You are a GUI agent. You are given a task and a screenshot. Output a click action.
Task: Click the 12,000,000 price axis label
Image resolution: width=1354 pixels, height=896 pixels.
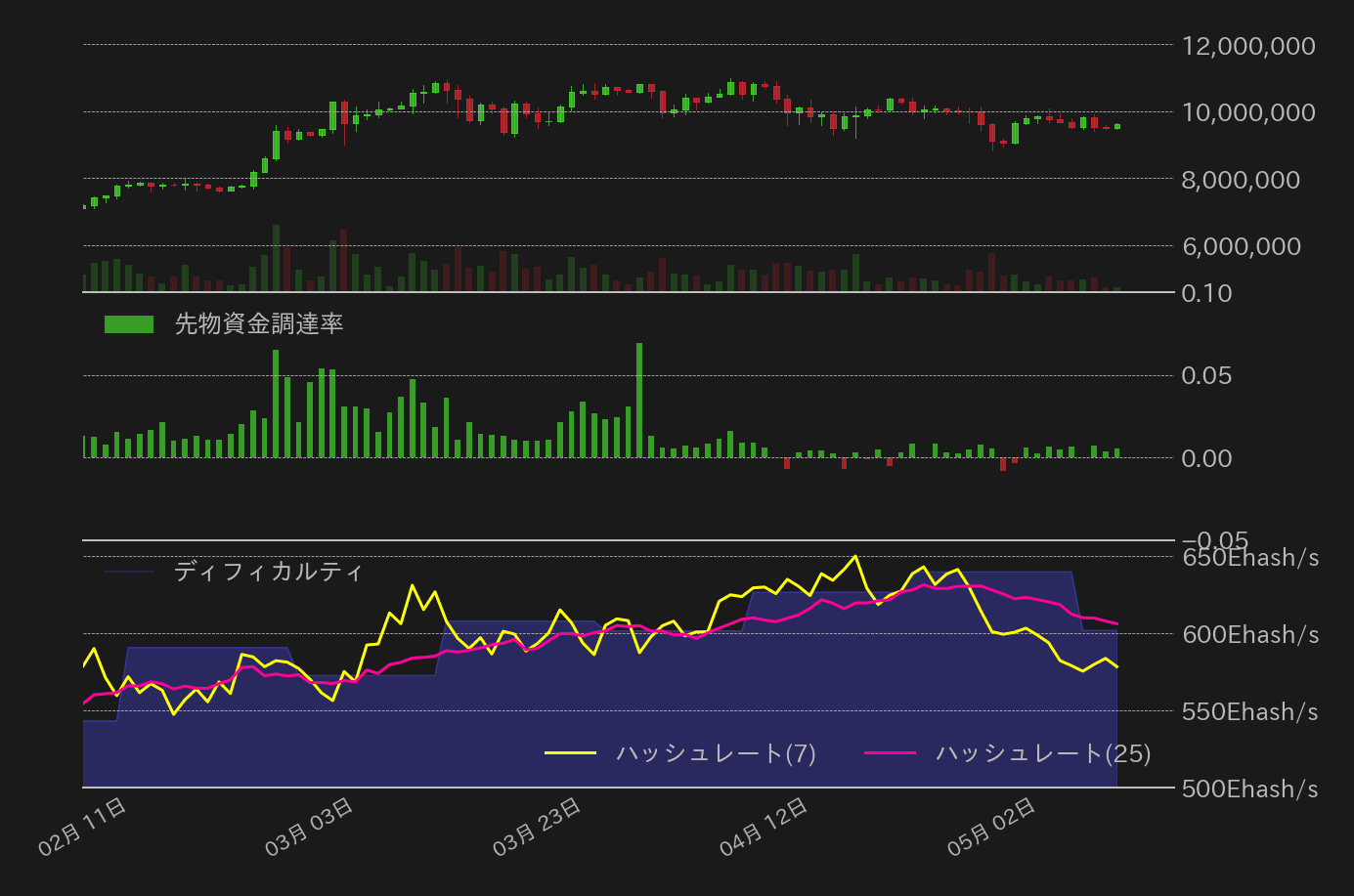(x=1248, y=46)
